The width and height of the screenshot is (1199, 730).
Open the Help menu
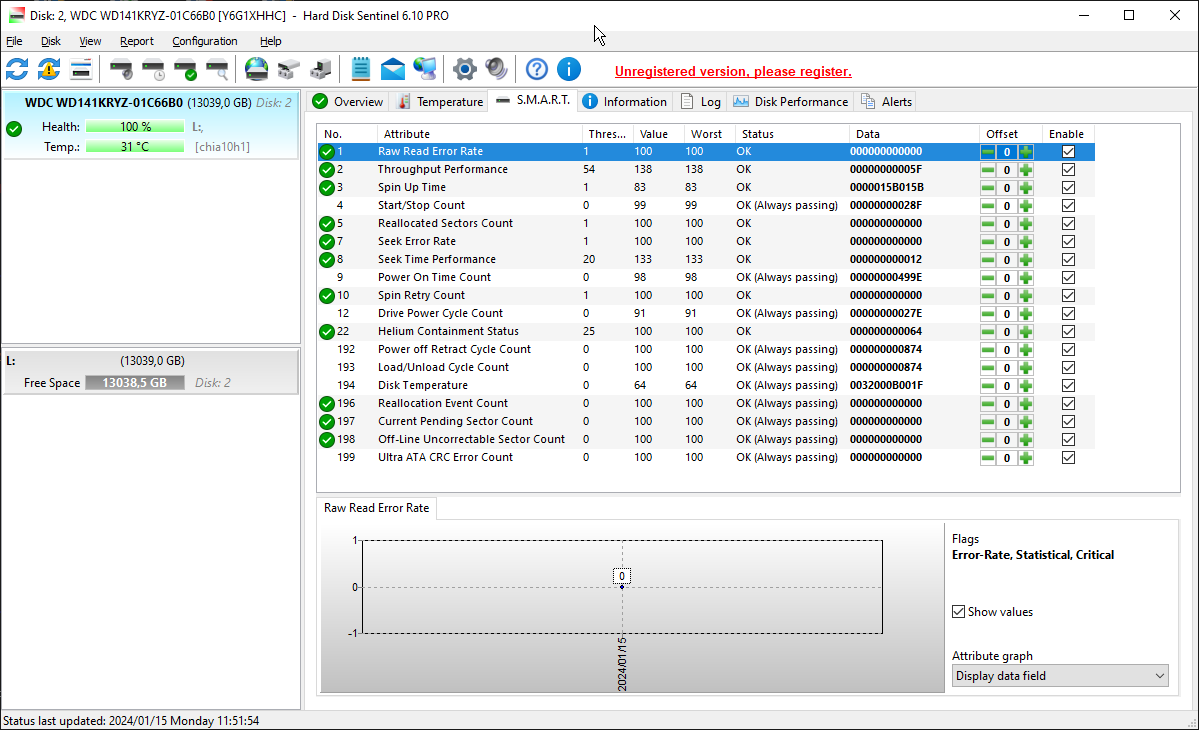pos(271,41)
